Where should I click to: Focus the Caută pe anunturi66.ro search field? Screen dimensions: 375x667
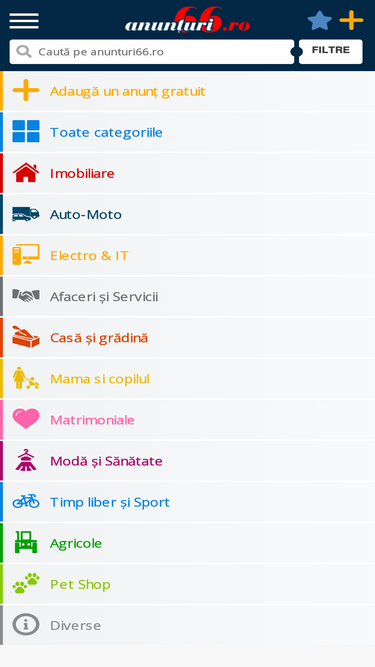(152, 52)
